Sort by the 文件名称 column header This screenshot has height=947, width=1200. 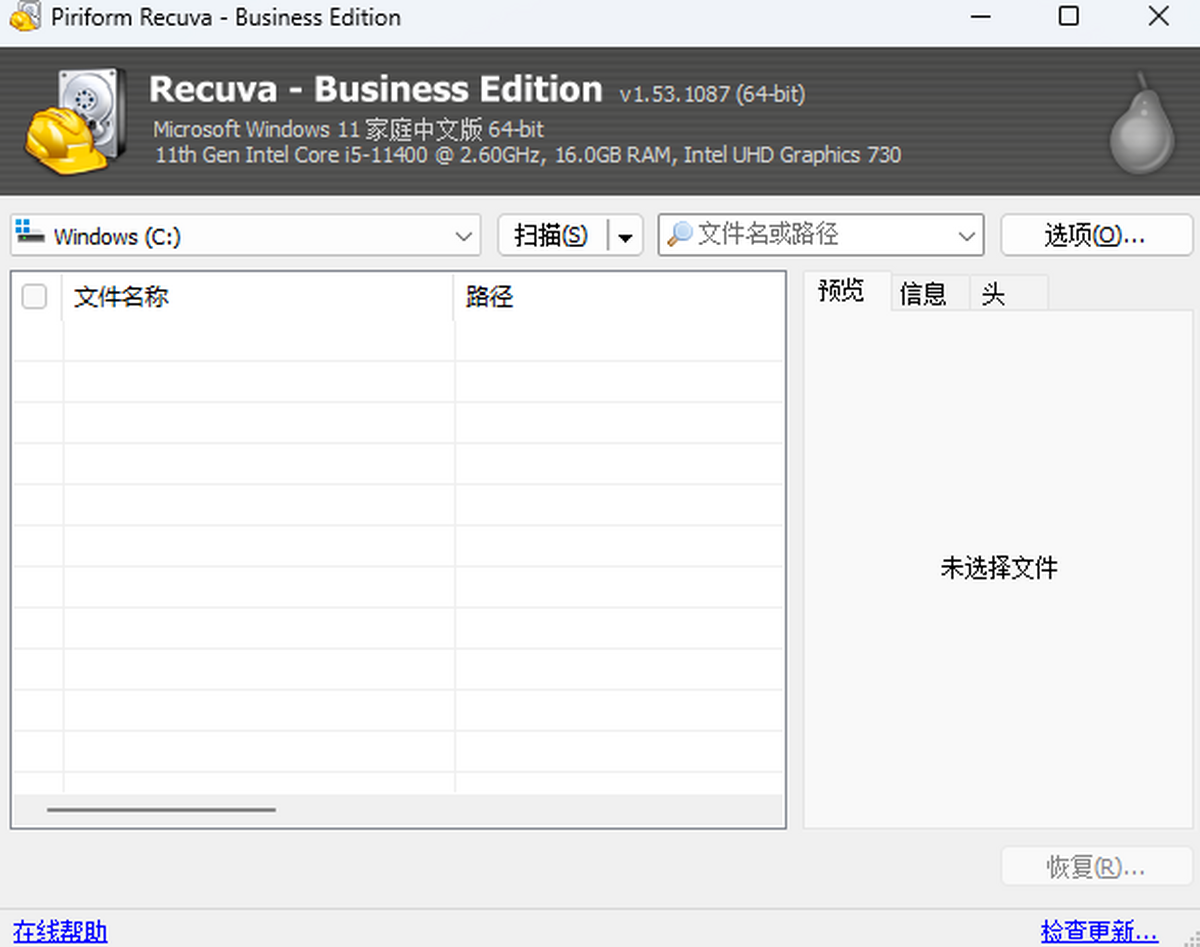(x=258, y=297)
